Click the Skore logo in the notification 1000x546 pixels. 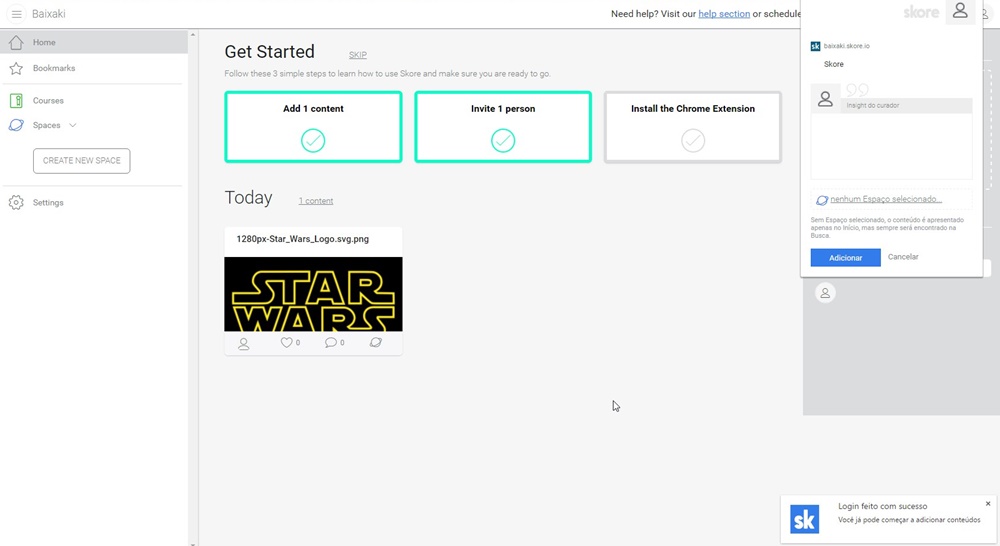(x=804, y=519)
